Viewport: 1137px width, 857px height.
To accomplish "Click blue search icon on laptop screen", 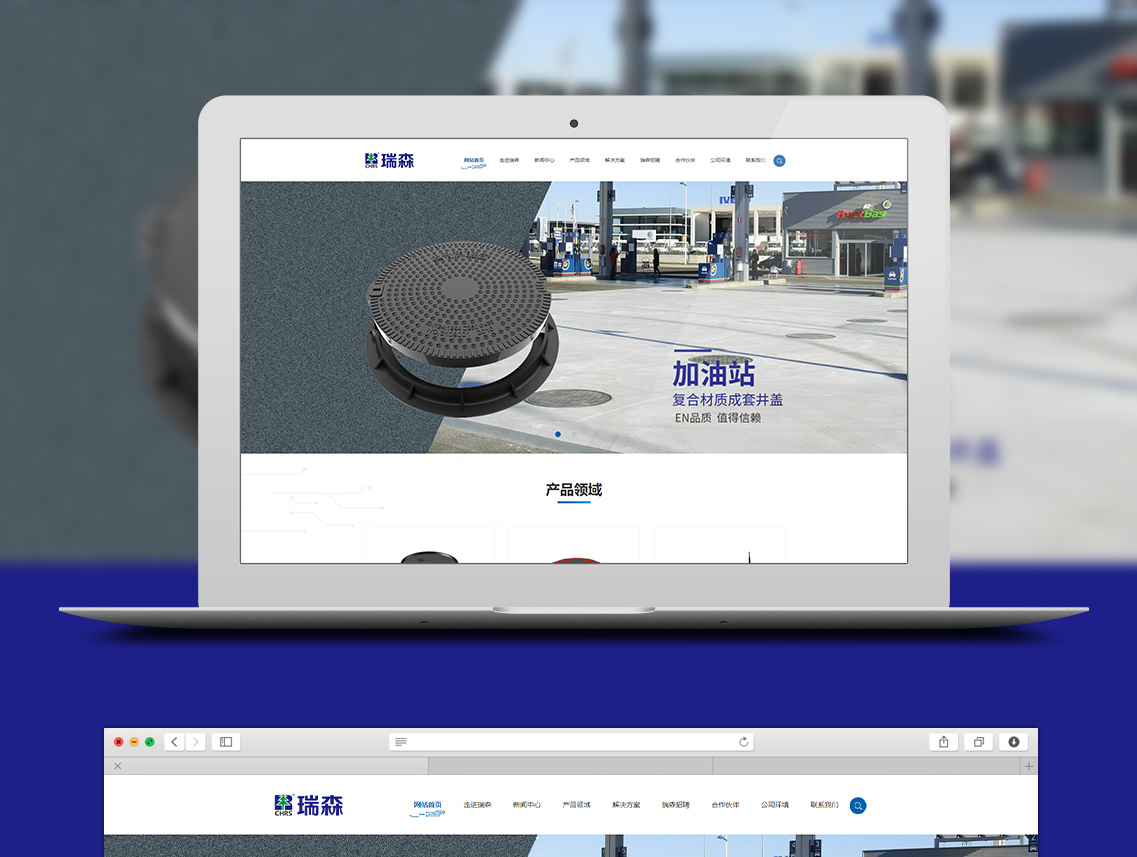I will (779, 161).
